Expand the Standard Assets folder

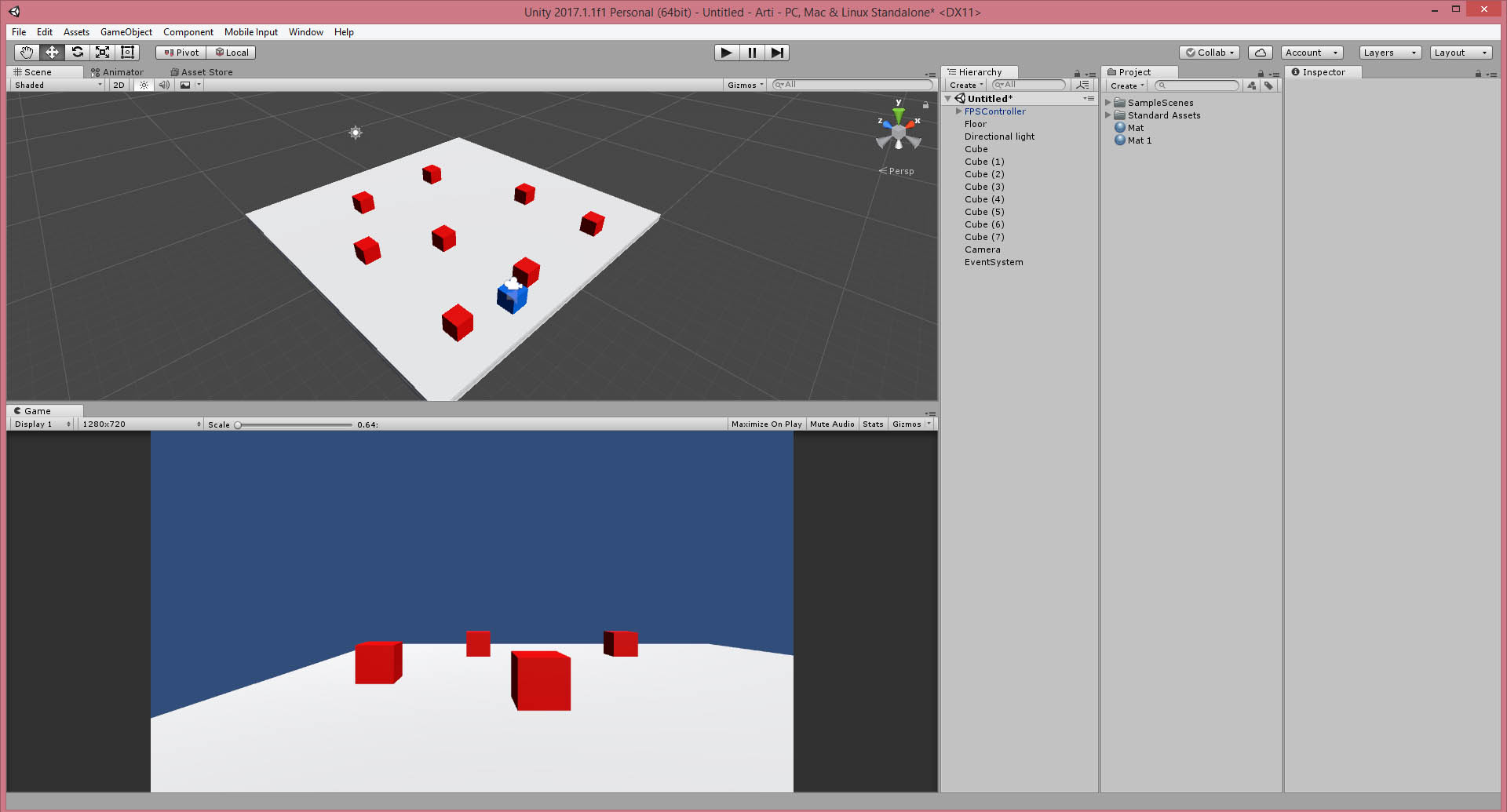1107,115
